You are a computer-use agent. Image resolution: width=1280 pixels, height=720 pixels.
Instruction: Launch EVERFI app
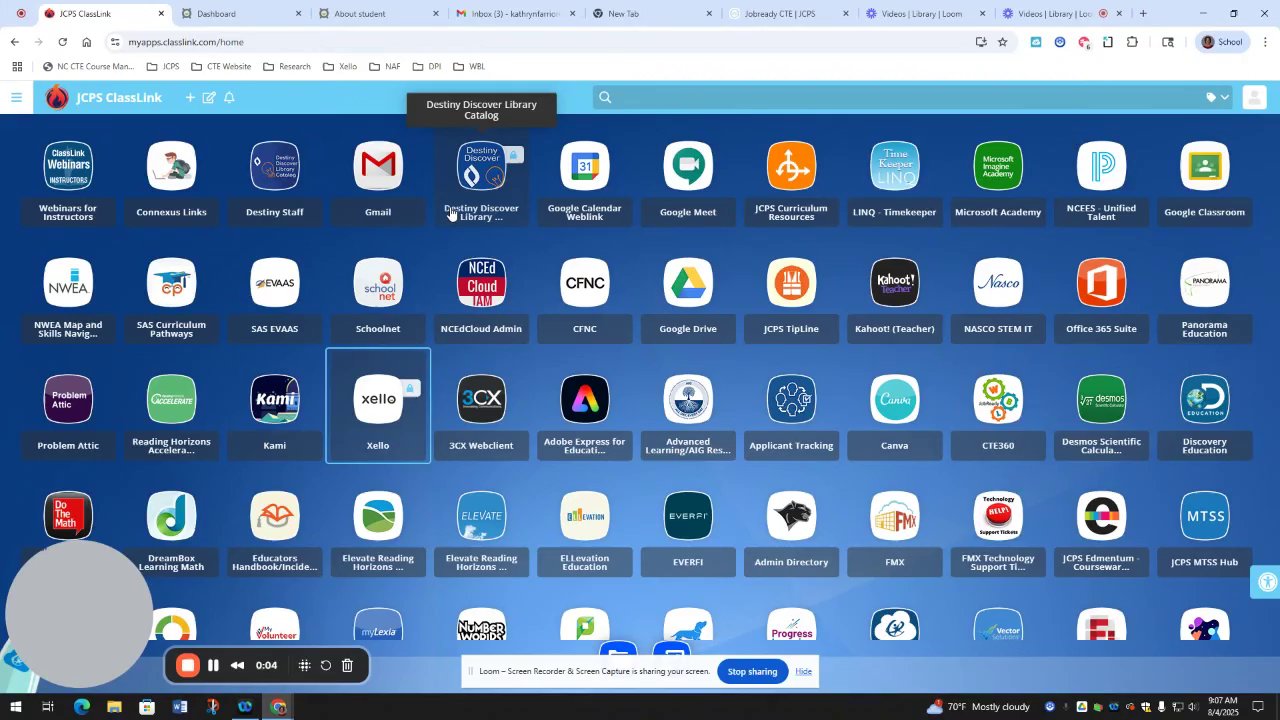(x=688, y=532)
